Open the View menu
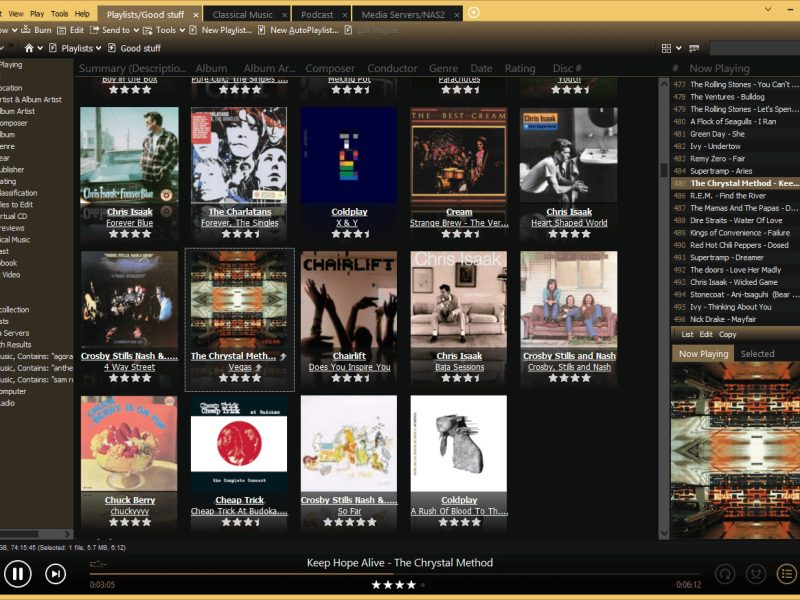Image resolution: width=800 pixels, height=600 pixels. [x=16, y=14]
